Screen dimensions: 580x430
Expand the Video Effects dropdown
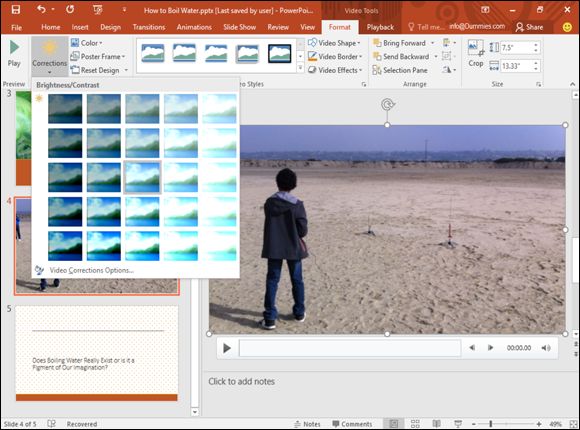tap(335, 70)
